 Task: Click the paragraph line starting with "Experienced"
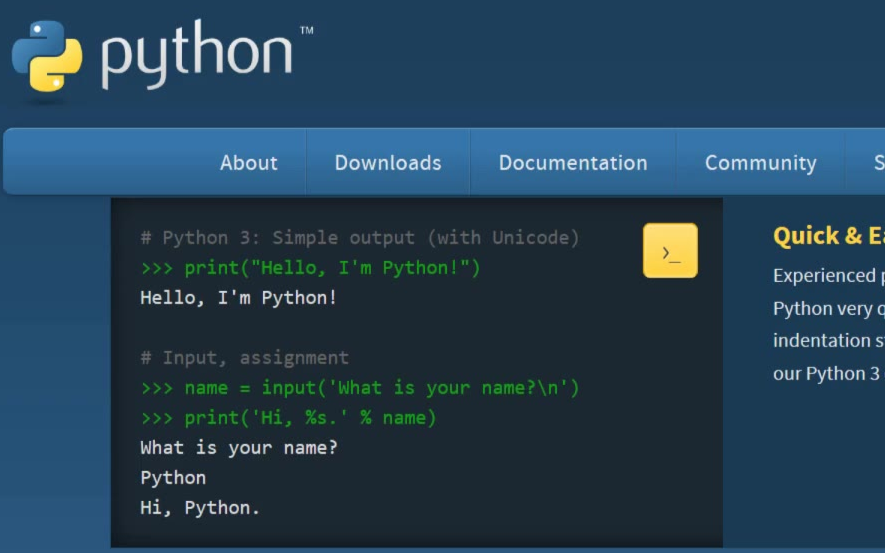(x=828, y=276)
